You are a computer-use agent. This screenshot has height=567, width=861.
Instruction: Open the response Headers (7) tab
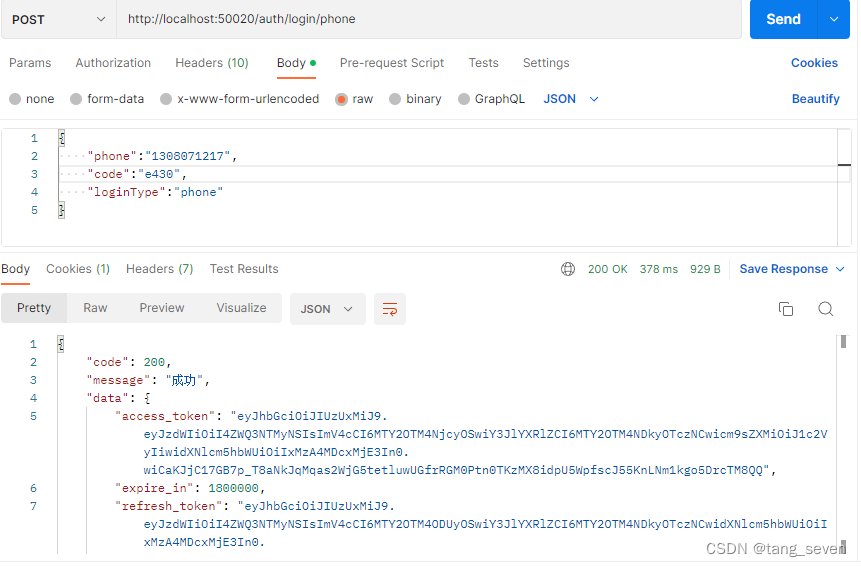pyautogui.click(x=160, y=269)
